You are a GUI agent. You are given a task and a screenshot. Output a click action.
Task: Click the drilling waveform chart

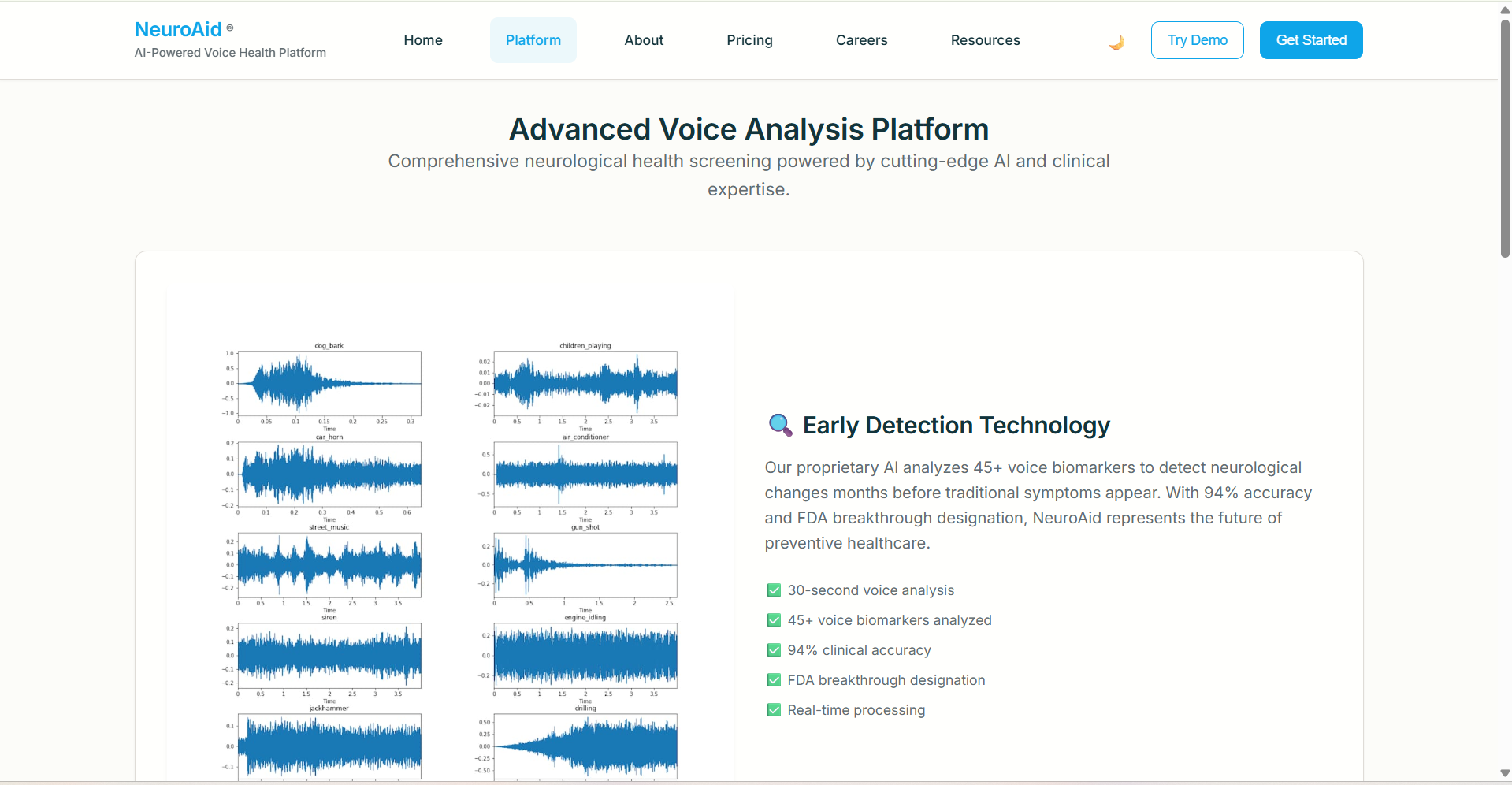[585, 746]
